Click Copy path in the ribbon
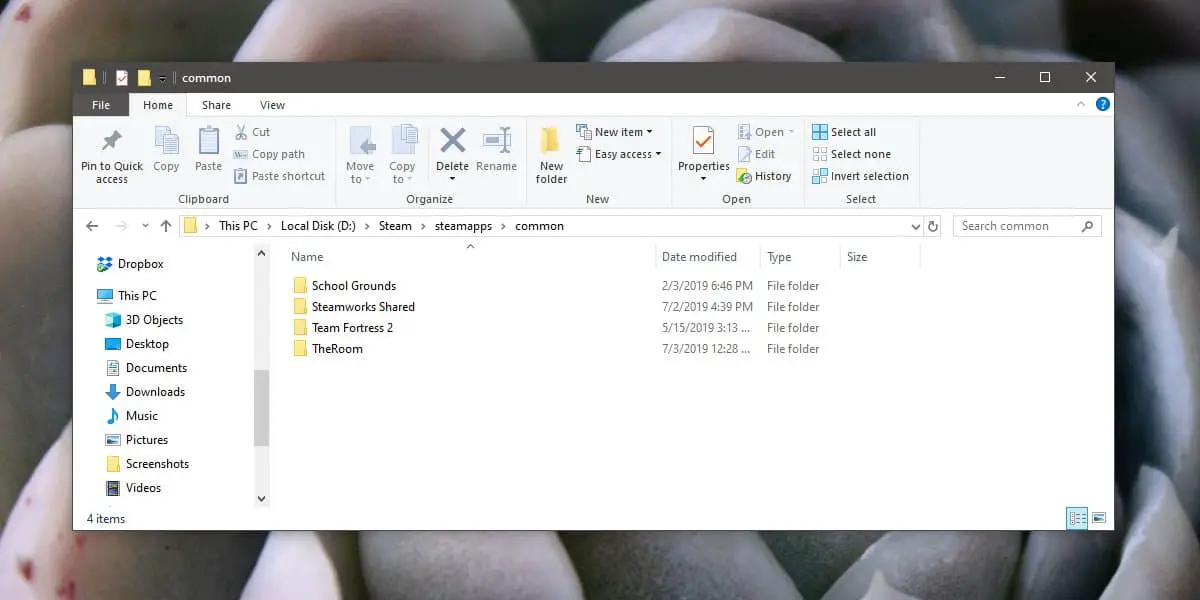 click(269, 154)
